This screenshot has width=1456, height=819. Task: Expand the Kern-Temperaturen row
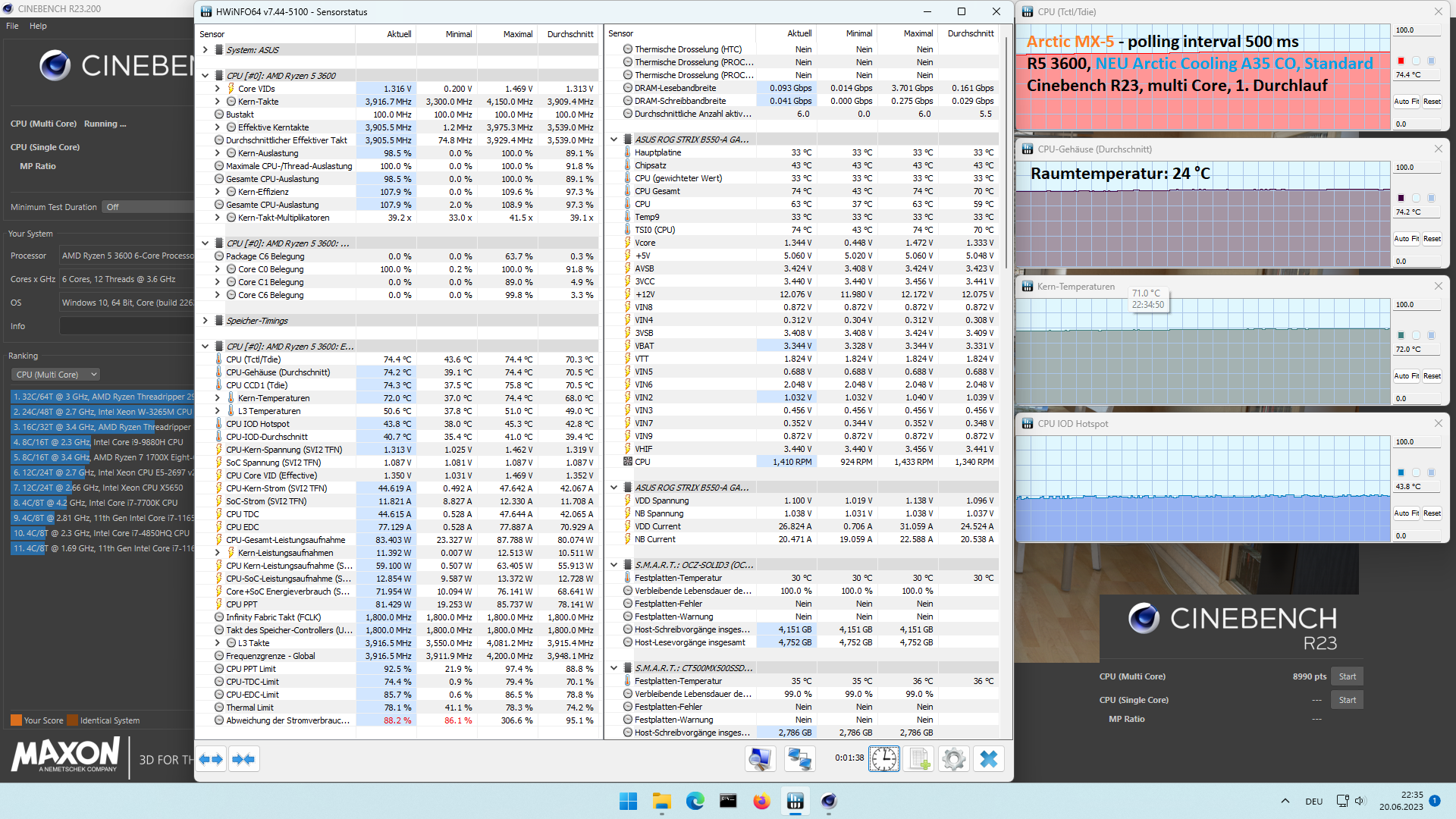(x=218, y=398)
